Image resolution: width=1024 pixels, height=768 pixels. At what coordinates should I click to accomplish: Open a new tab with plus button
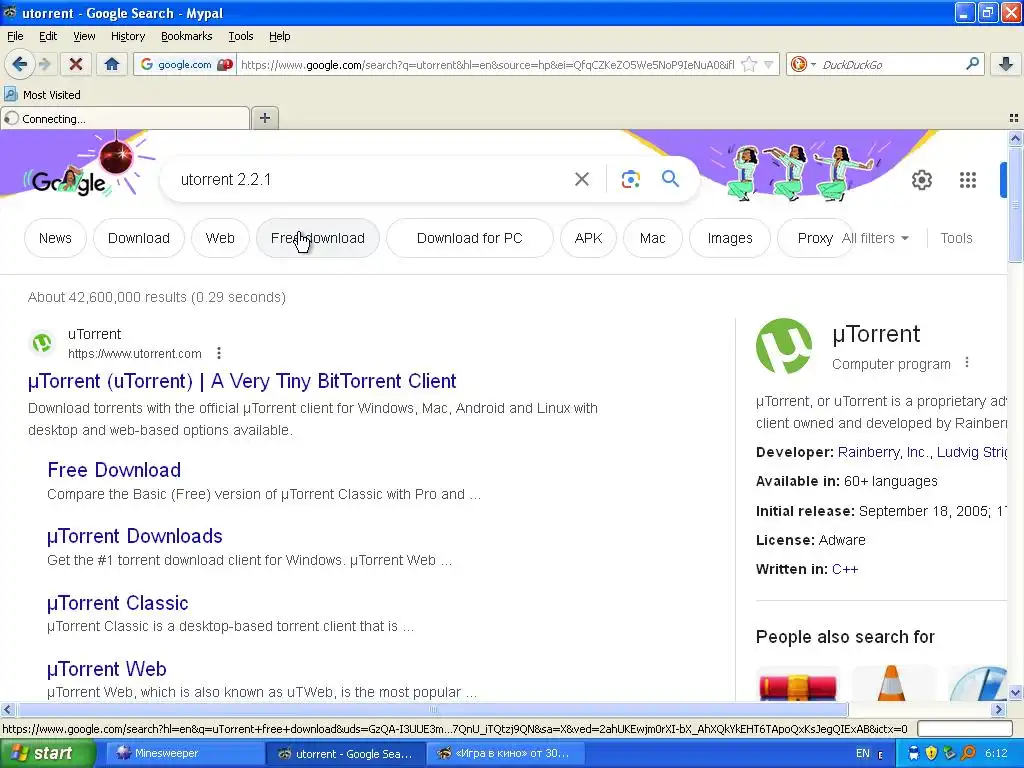[x=264, y=118]
